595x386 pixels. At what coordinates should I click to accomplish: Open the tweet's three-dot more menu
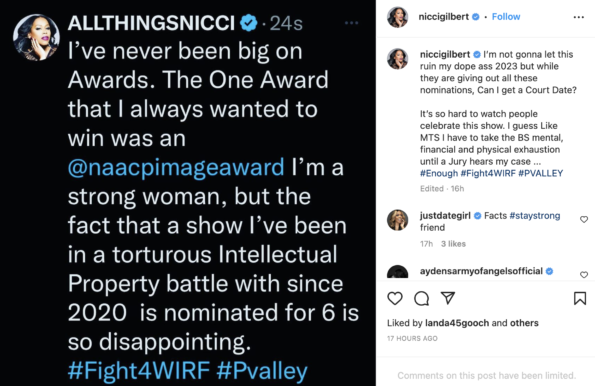tap(351, 23)
